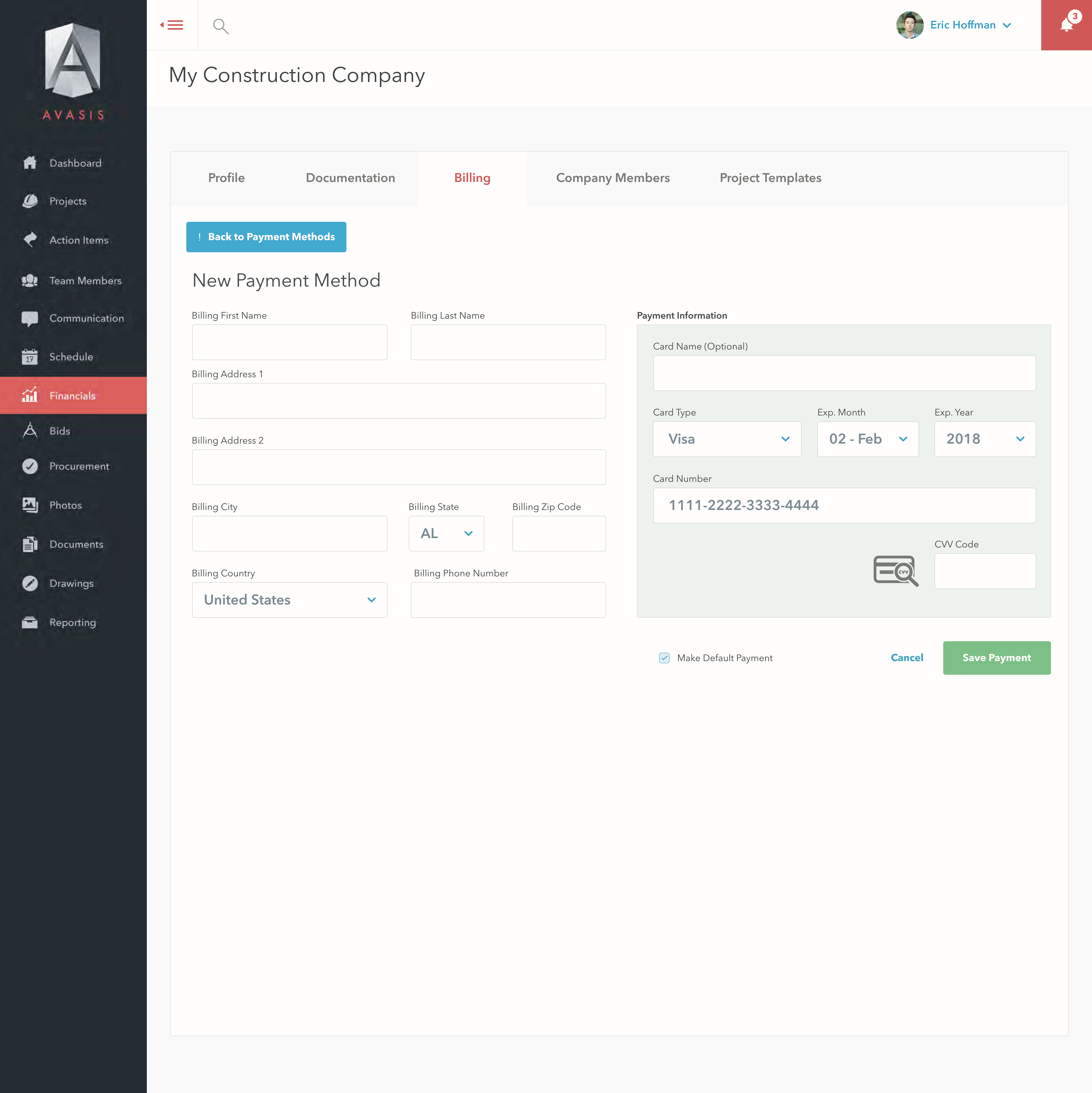1092x1093 pixels.
Task: Click the Drawings pencil icon
Action: [30, 583]
